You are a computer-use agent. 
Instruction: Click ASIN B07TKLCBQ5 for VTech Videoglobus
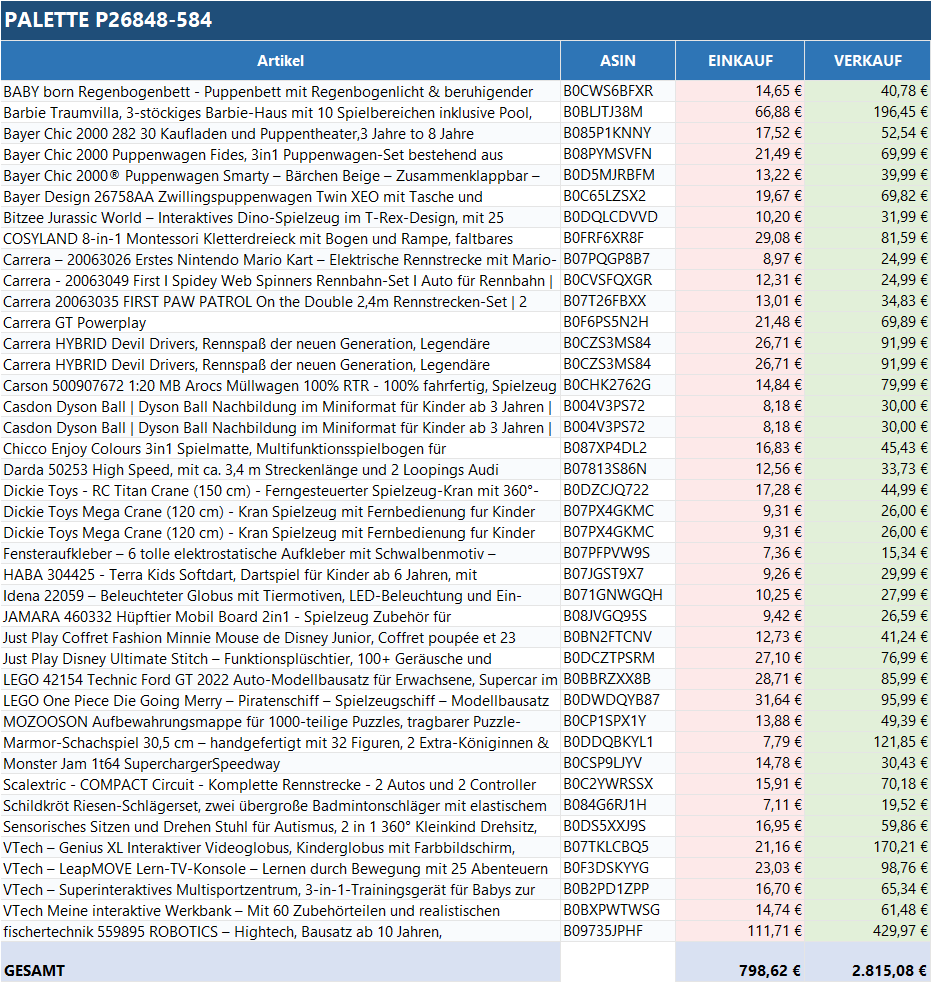point(608,848)
